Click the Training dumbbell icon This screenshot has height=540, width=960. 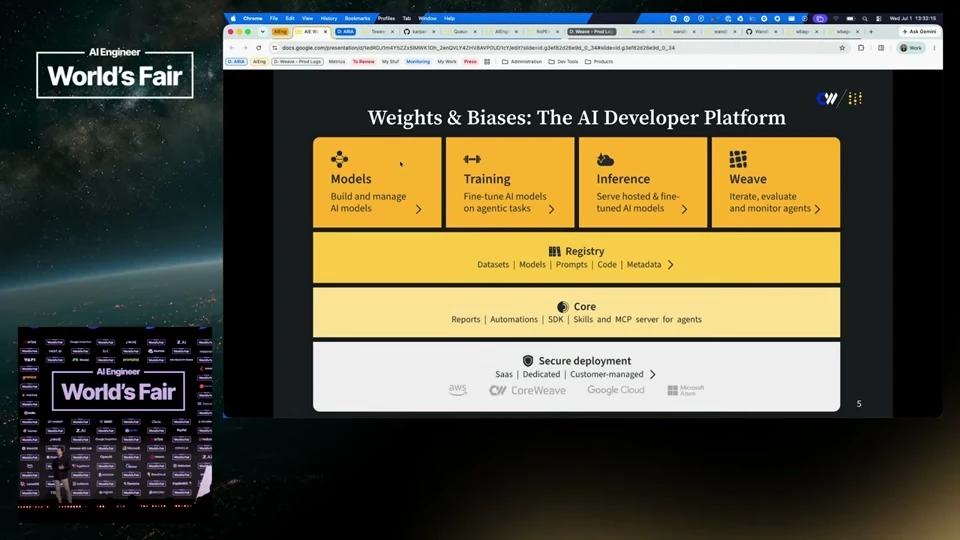(472, 159)
